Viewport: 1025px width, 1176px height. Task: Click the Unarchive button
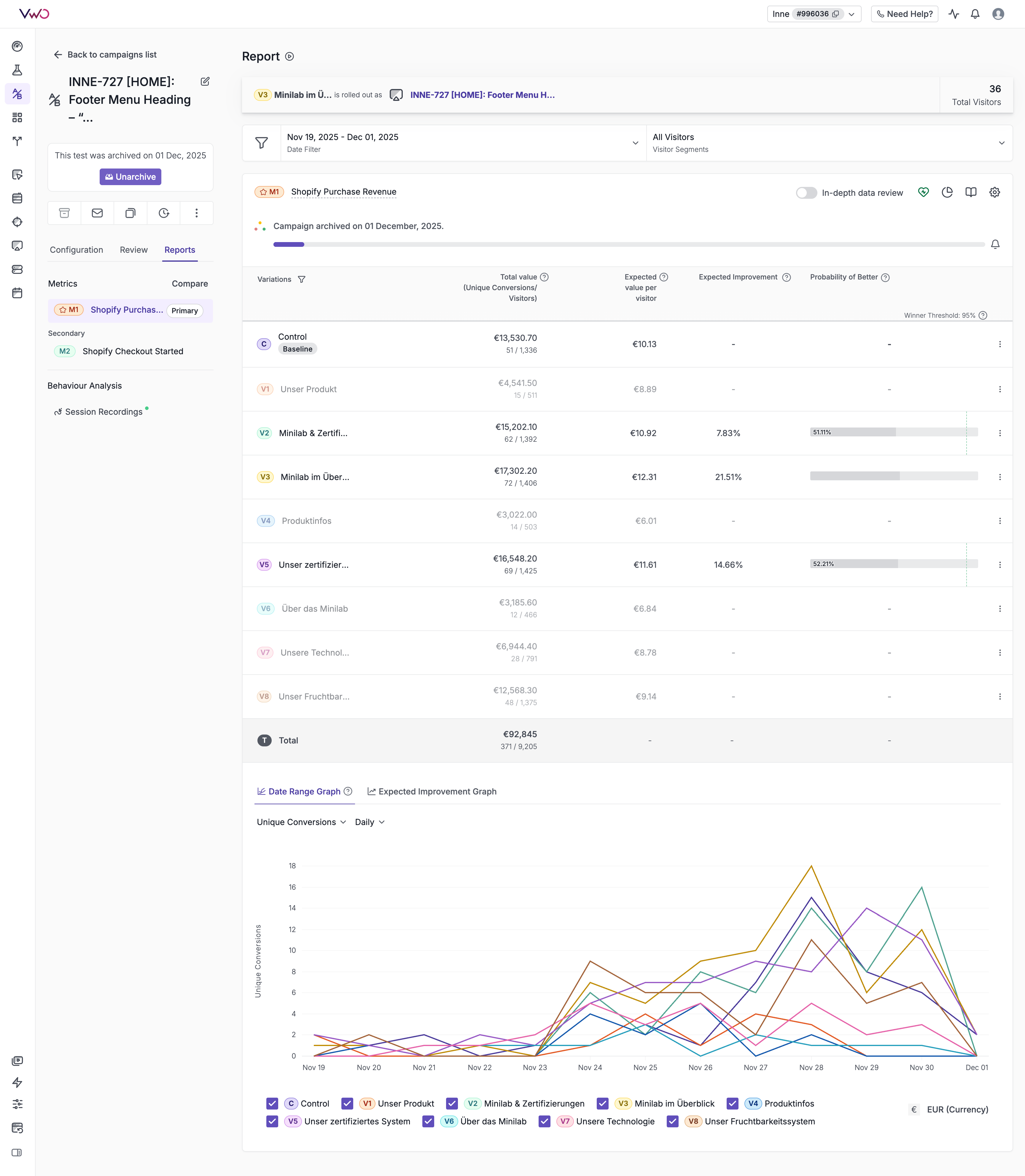point(130,177)
